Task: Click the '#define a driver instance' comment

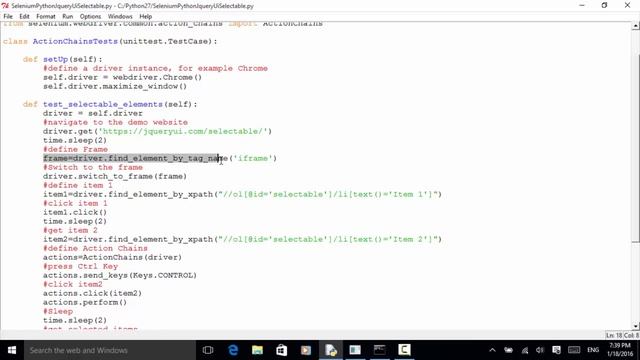Action: [x=156, y=68]
